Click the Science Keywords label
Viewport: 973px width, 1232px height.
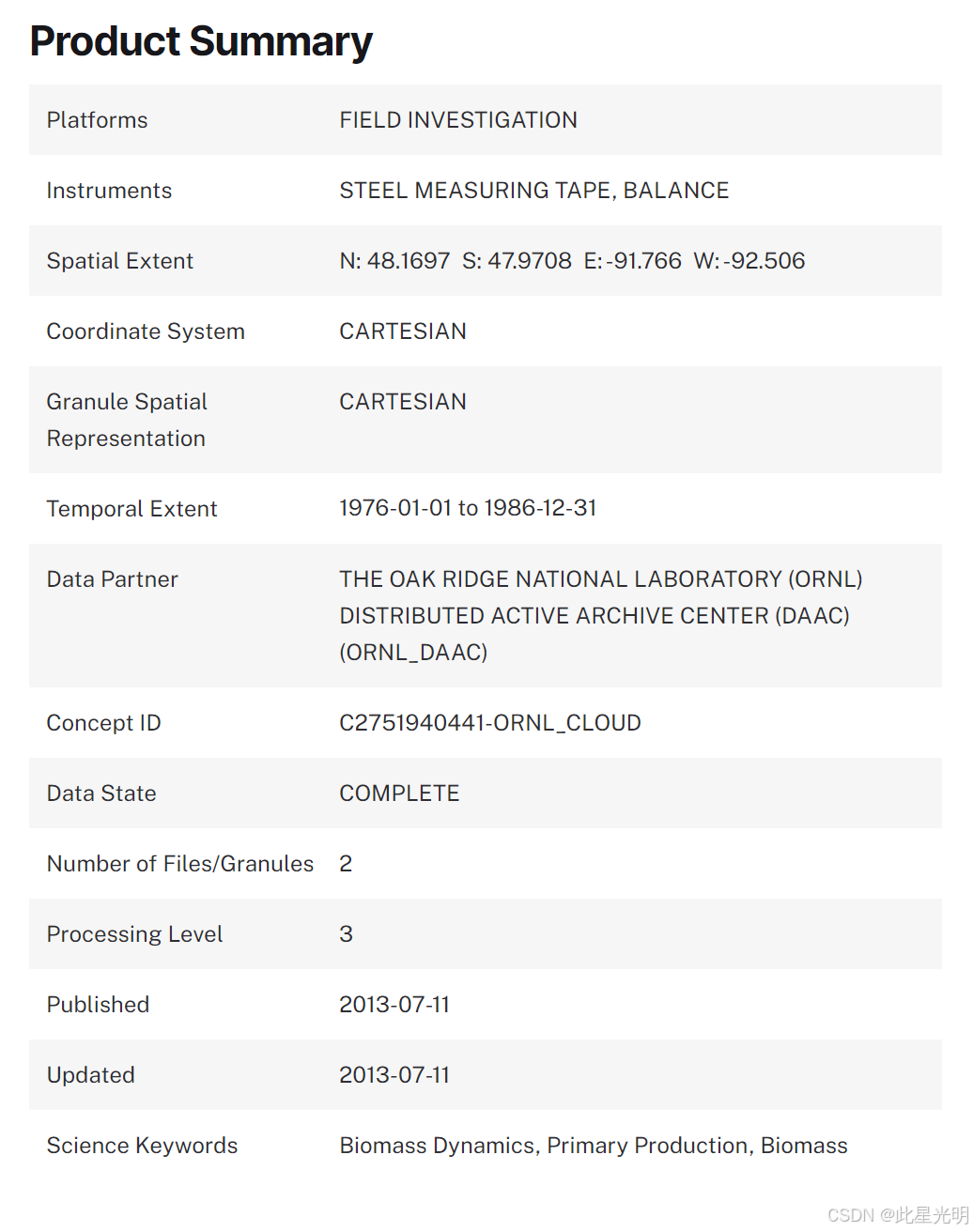pos(142,1146)
